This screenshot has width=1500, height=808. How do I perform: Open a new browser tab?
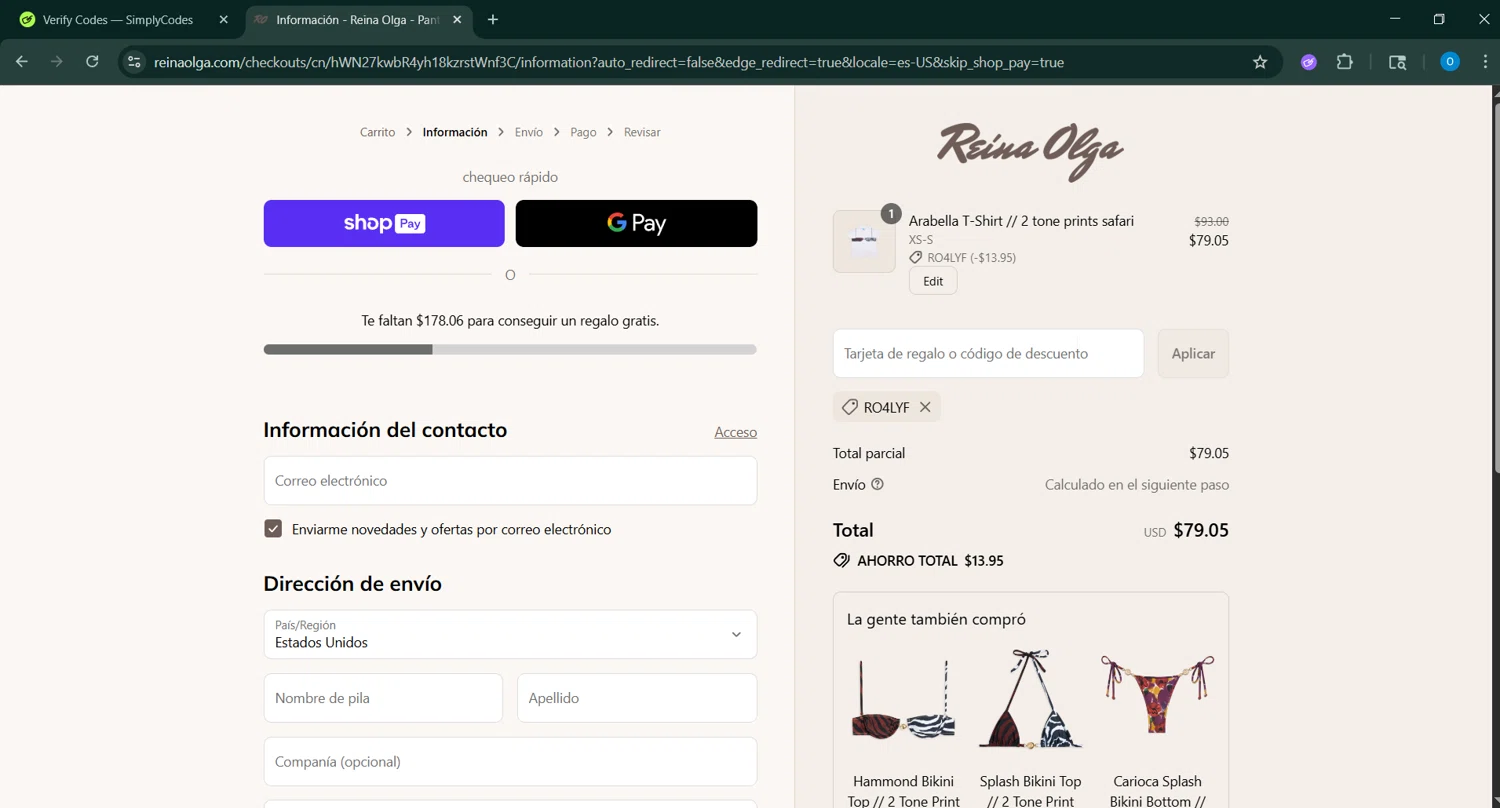click(493, 19)
